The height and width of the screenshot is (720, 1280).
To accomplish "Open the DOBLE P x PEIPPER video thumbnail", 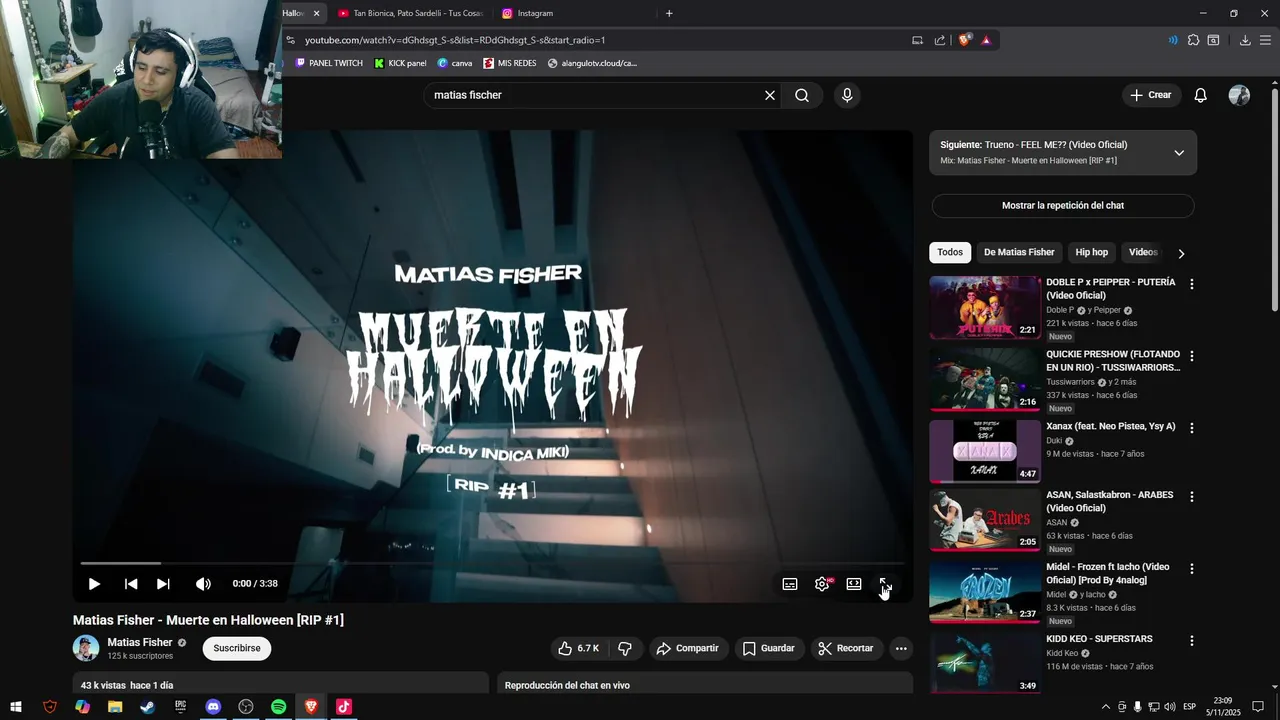I will click(x=985, y=308).
